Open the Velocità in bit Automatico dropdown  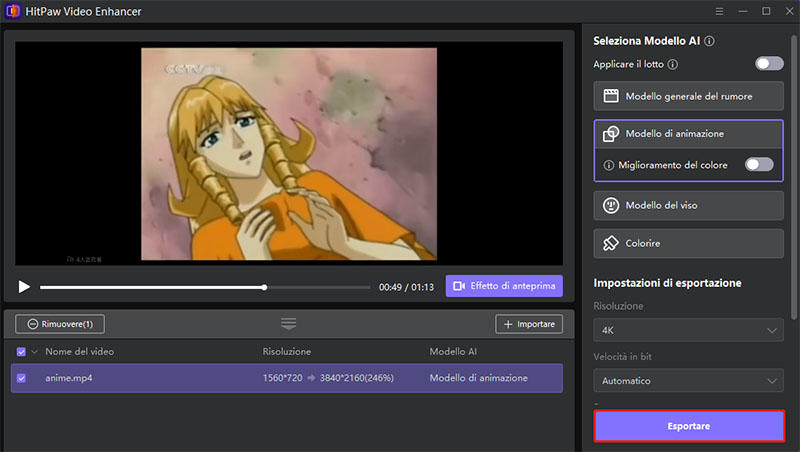(688, 381)
